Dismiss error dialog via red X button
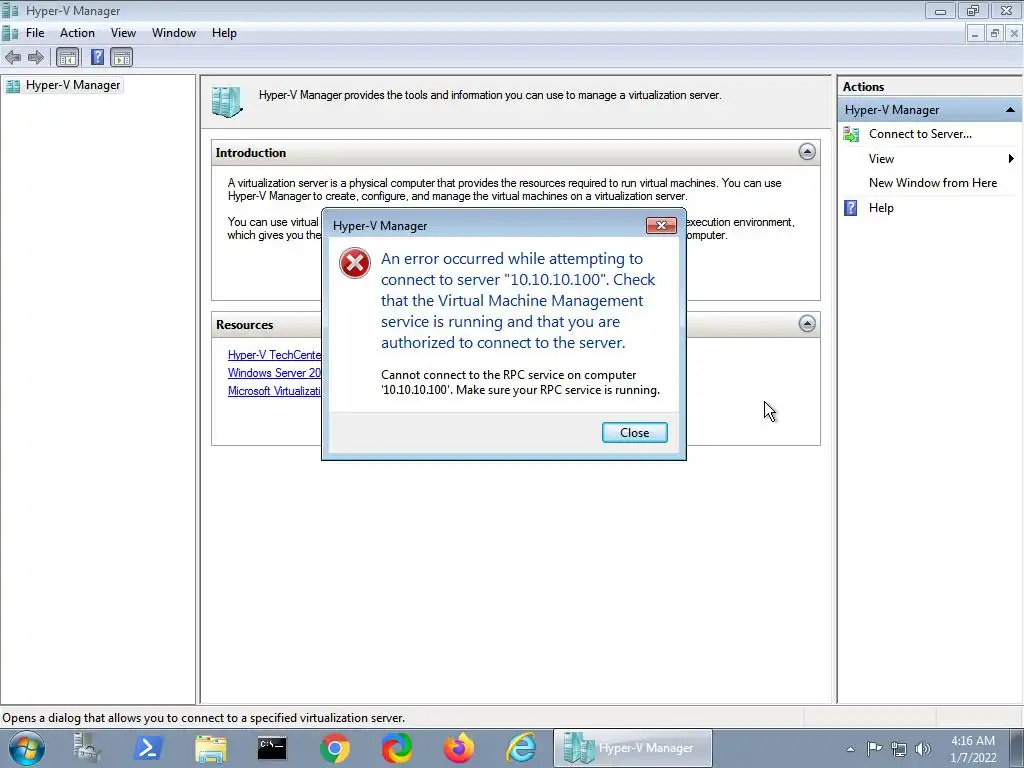Image resolution: width=1024 pixels, height=768 pixels. (x=661, y=225)
